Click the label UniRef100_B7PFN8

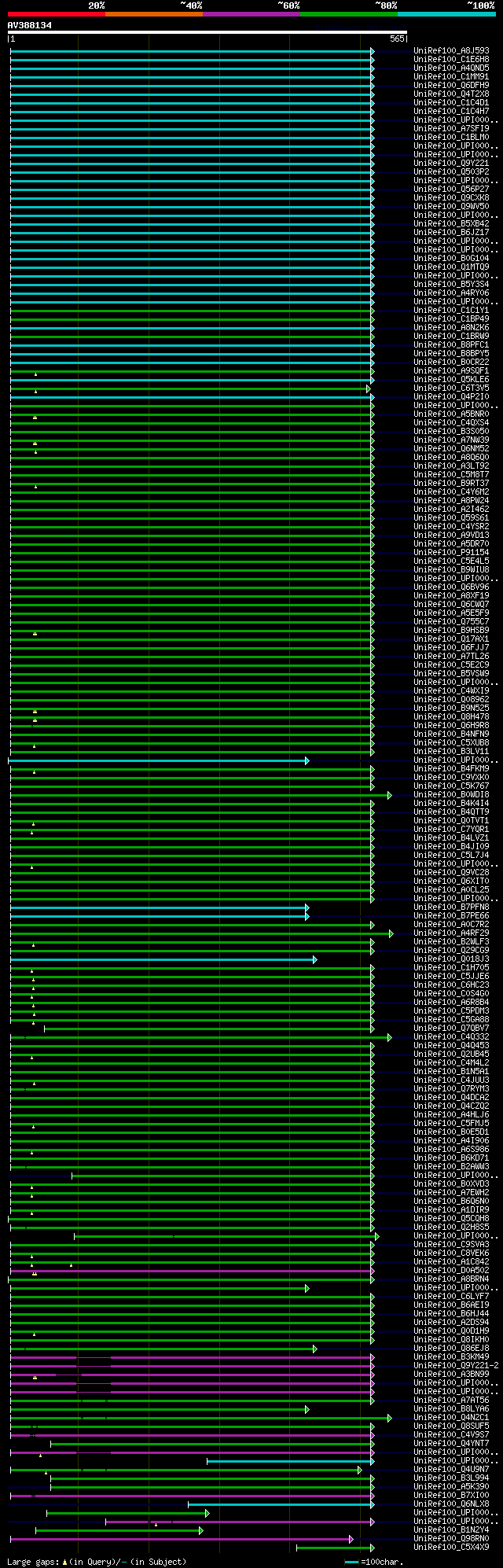[451, 907]
